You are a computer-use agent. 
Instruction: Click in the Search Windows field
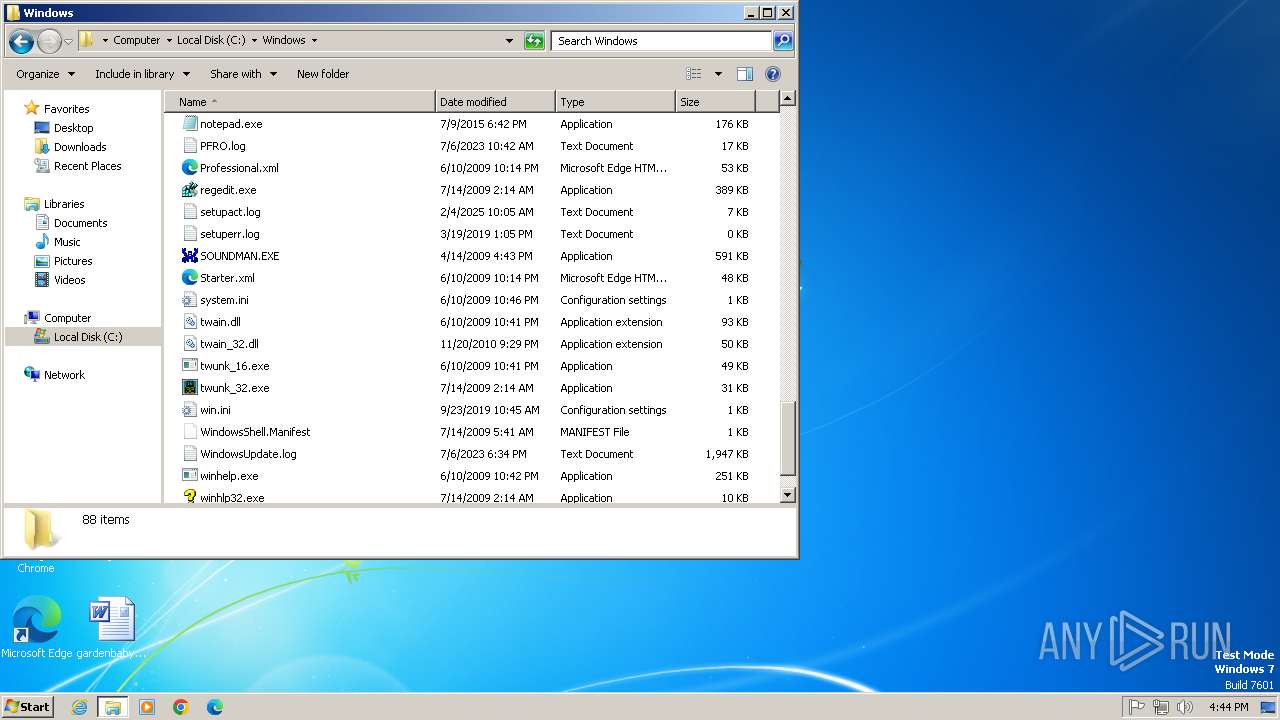[660, 41]
